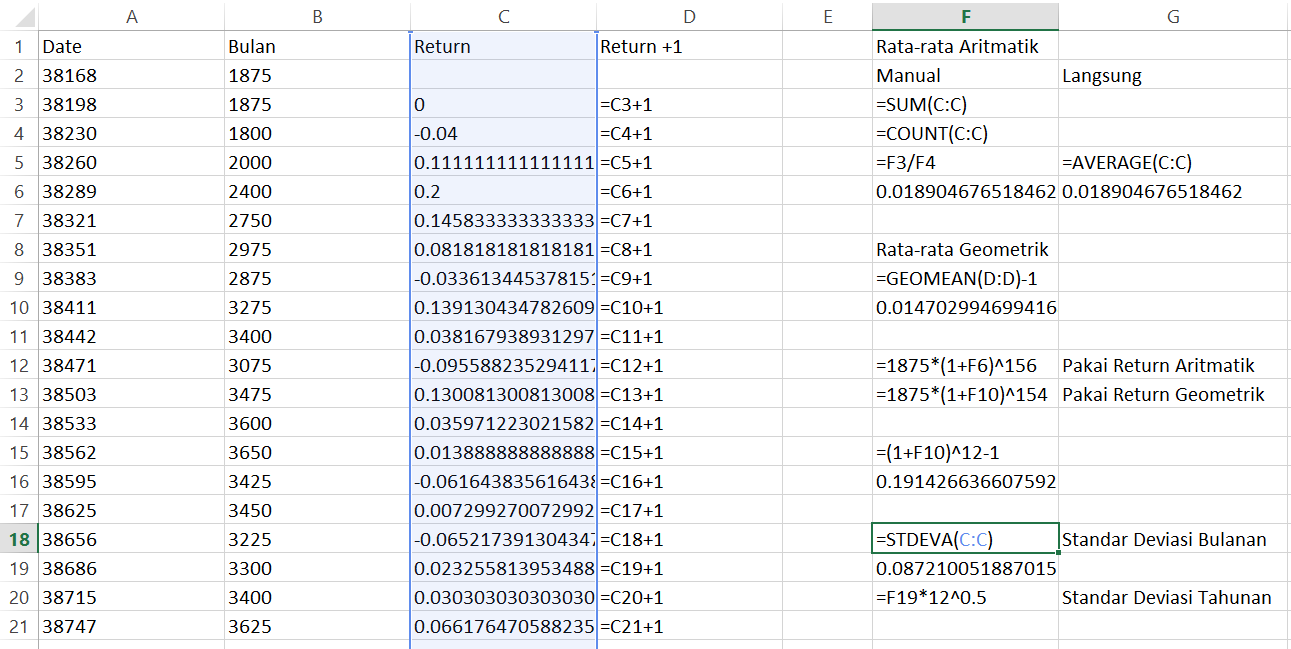Click the =GEOMEAN(D:D)-1 formula cell
The width and height of the screenshot is (1291, 649).
(964, 279)
